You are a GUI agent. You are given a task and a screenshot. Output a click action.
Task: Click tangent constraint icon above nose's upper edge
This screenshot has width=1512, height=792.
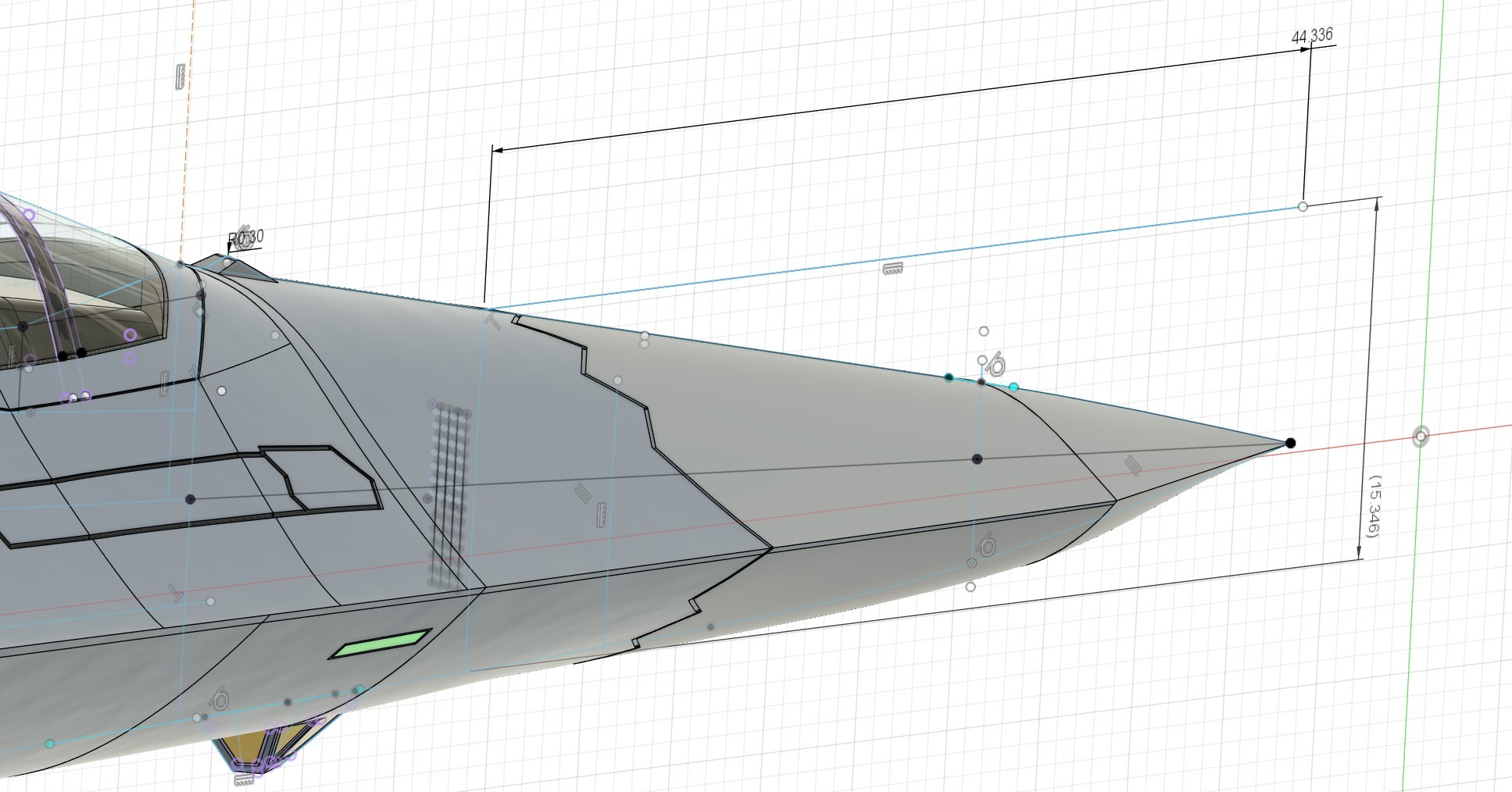pyautogui.click(x=996, y=364)
